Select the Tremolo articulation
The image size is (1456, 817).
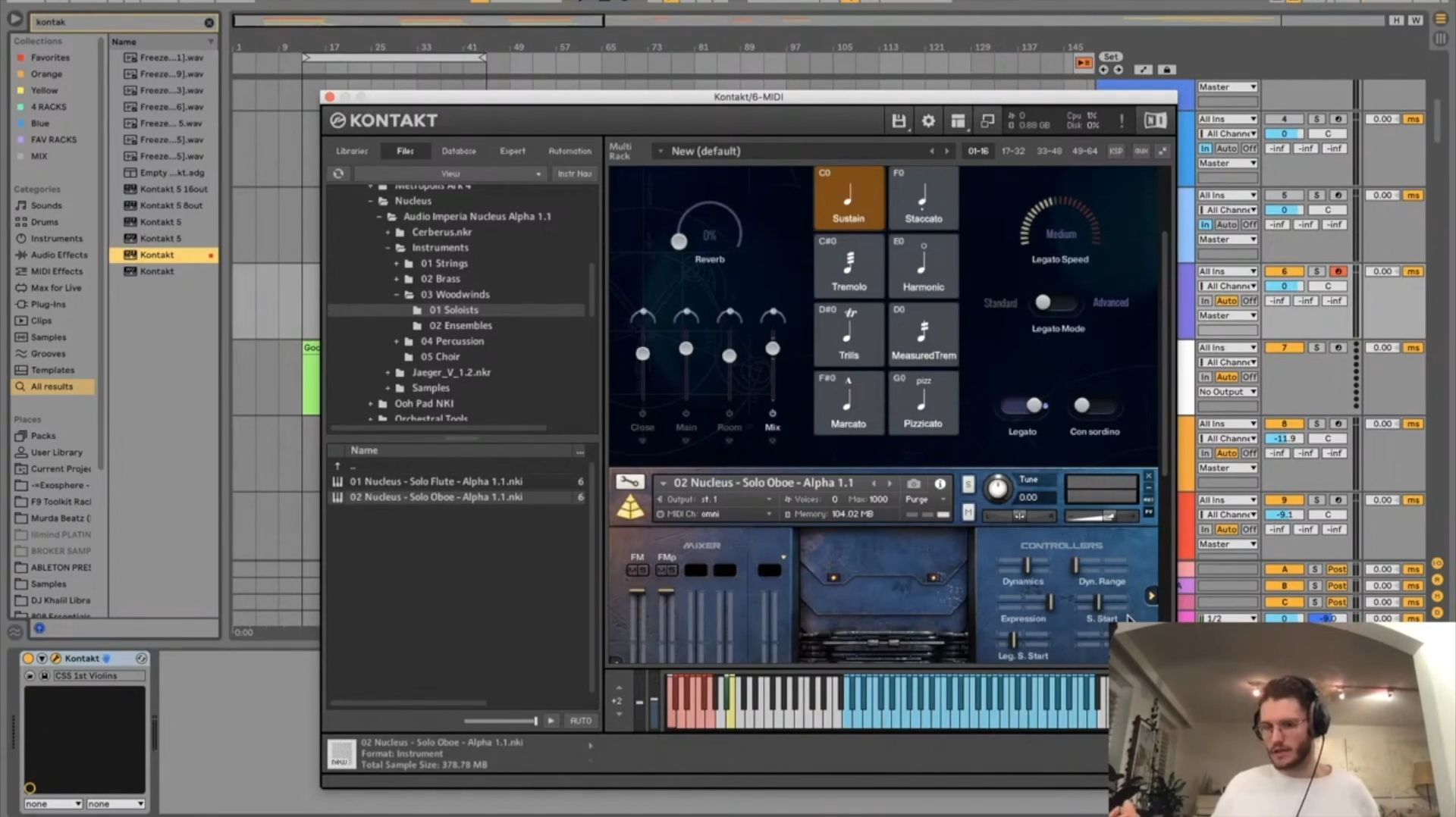849,266
